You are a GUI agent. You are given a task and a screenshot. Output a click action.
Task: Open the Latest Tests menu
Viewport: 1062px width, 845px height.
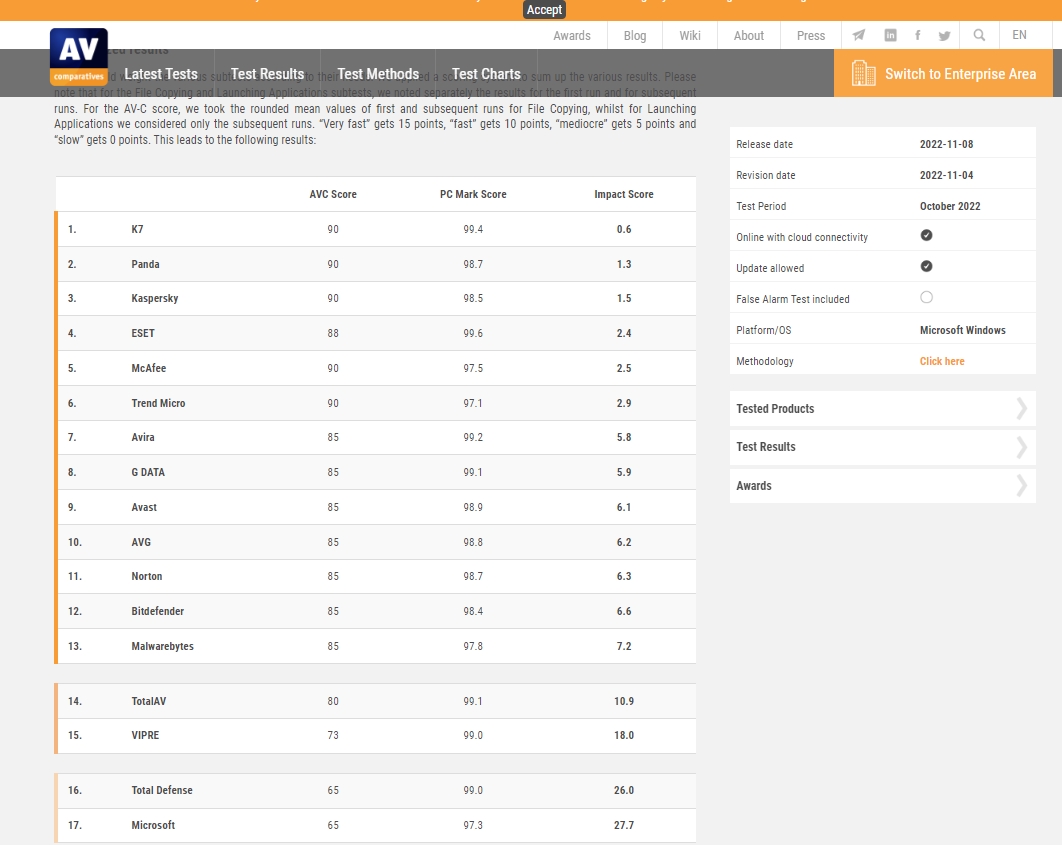point(161,74)
